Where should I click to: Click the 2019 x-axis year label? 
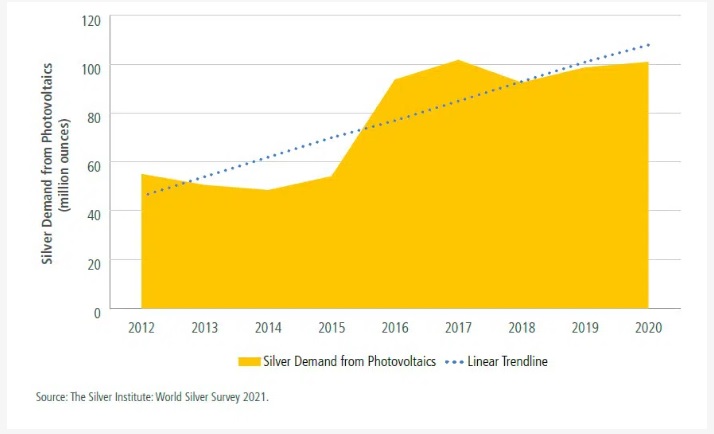[x=586, y=326]
